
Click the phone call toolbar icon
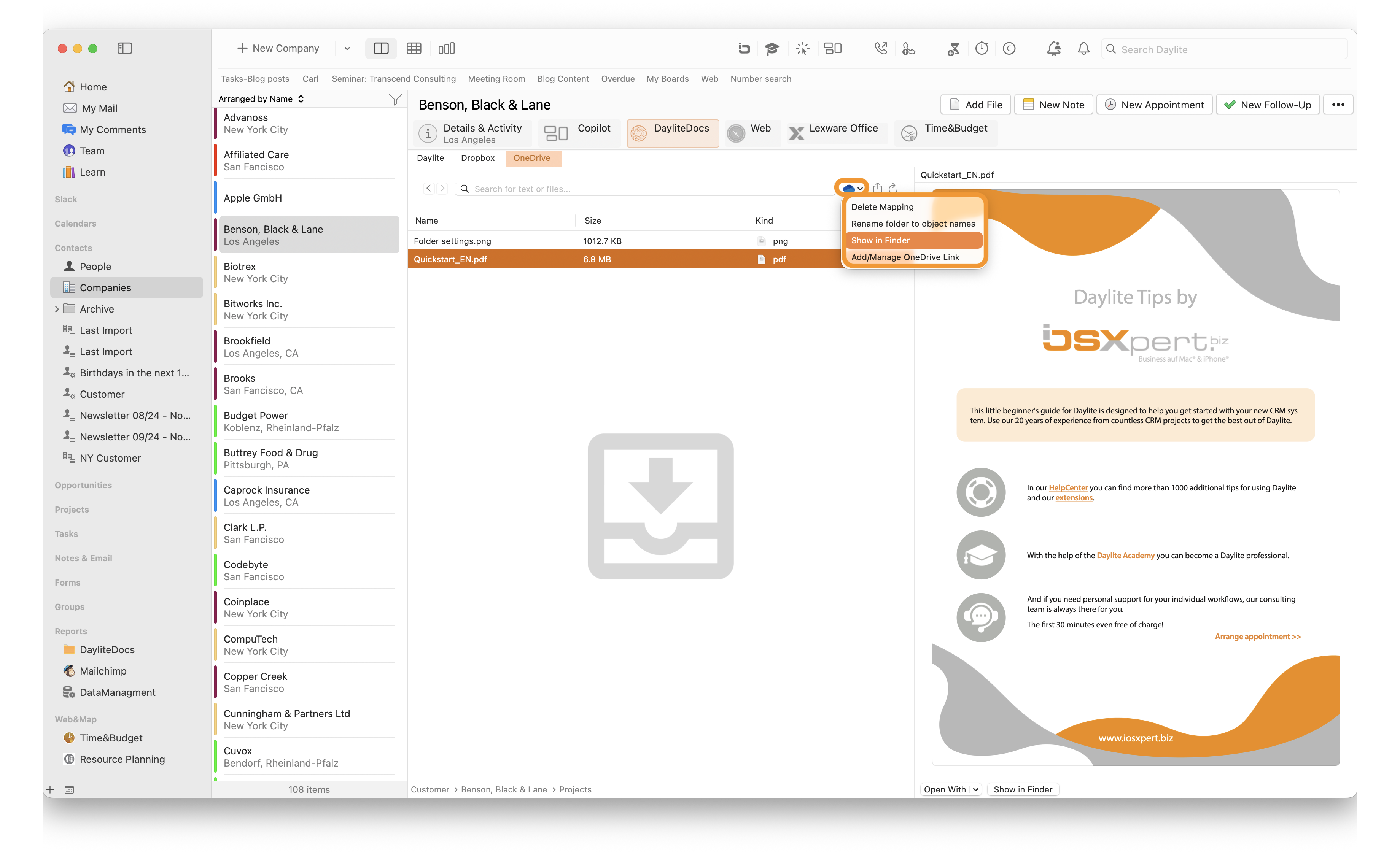881,48
